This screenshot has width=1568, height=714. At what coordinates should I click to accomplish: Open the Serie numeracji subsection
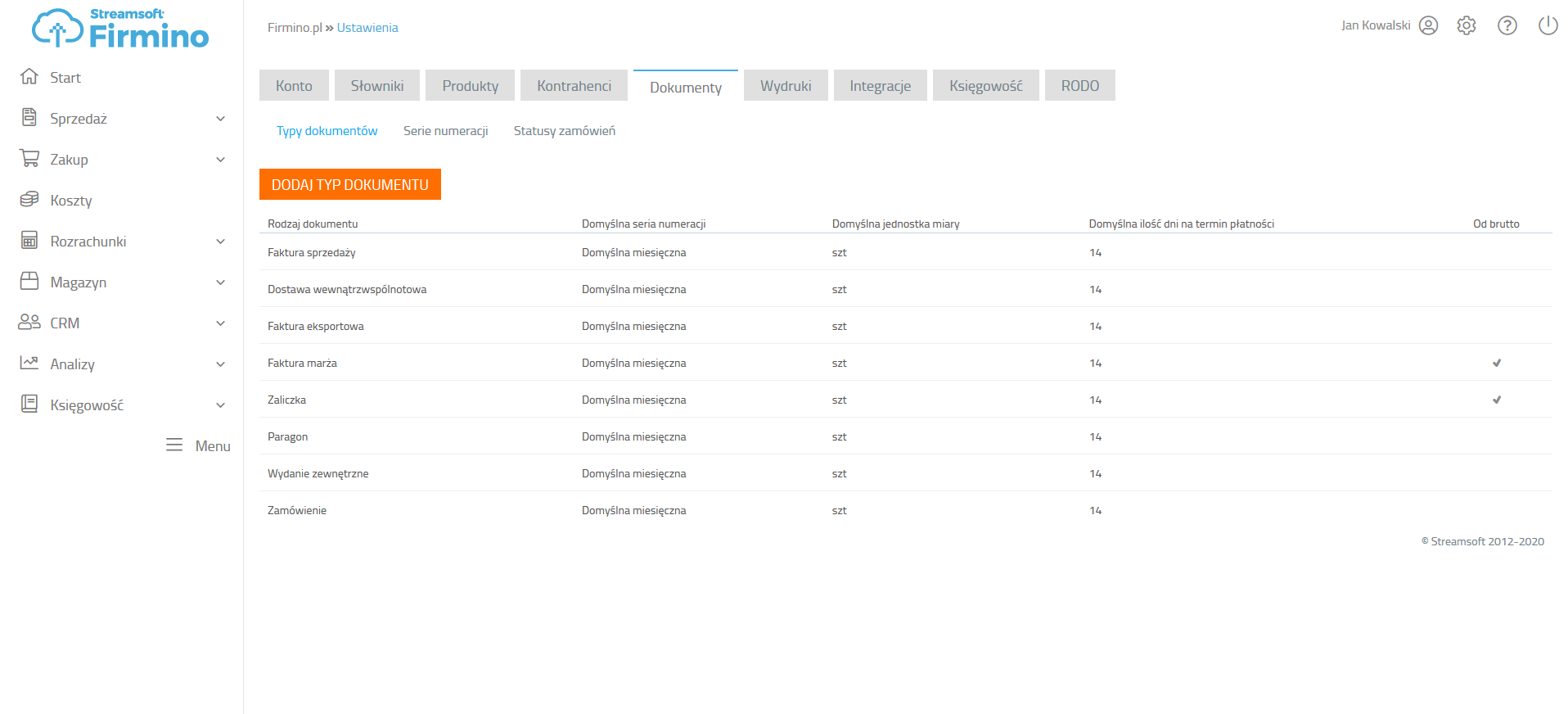tap(446, 131)
